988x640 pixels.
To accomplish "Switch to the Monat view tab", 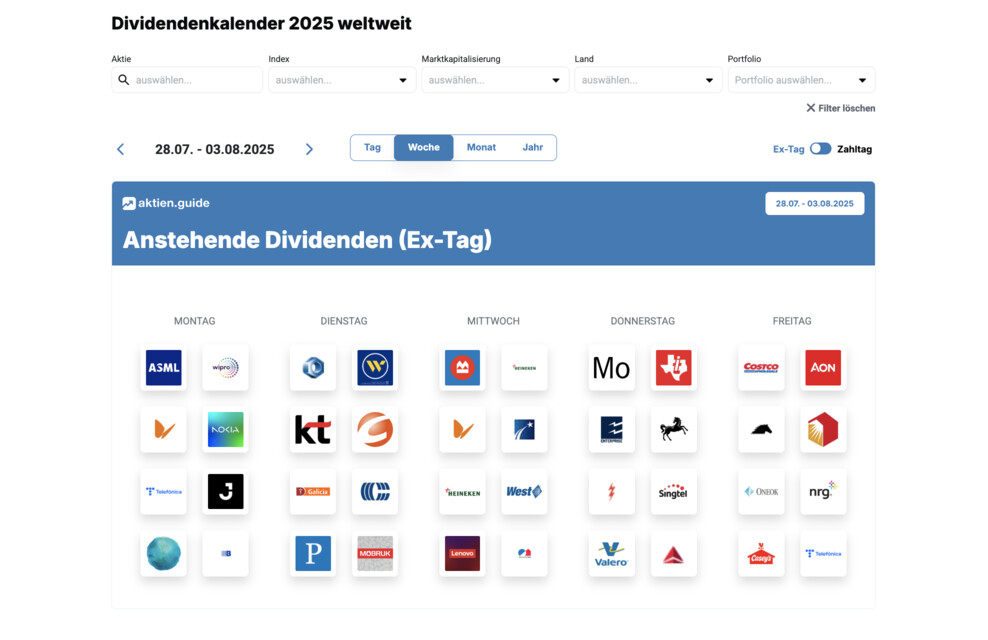I will coord(481,148).
